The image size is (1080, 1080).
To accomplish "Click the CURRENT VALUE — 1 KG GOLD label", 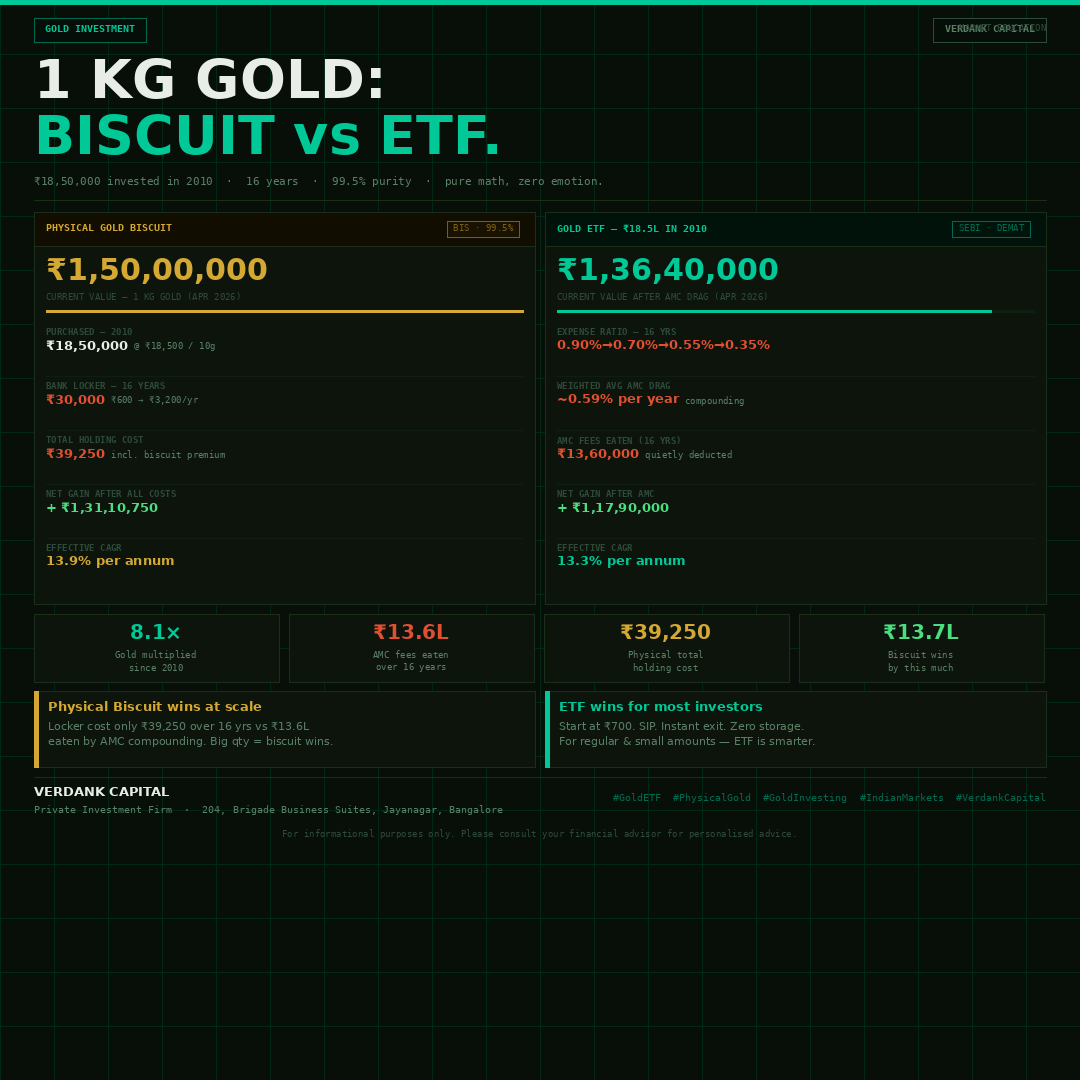I will pyautogui.click(x=143, y=297).
